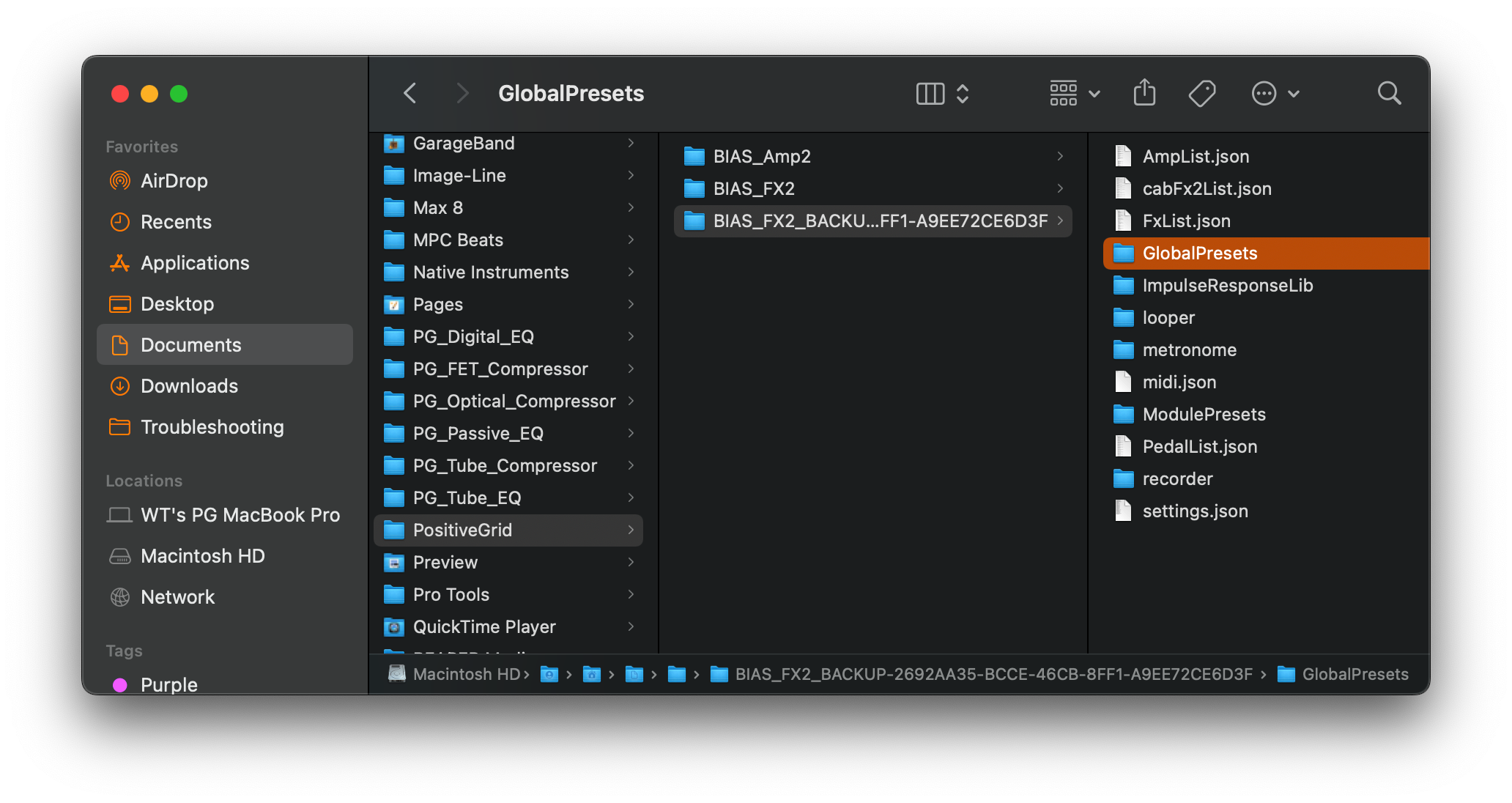Select the PedalList.json file

[1266, 446]
